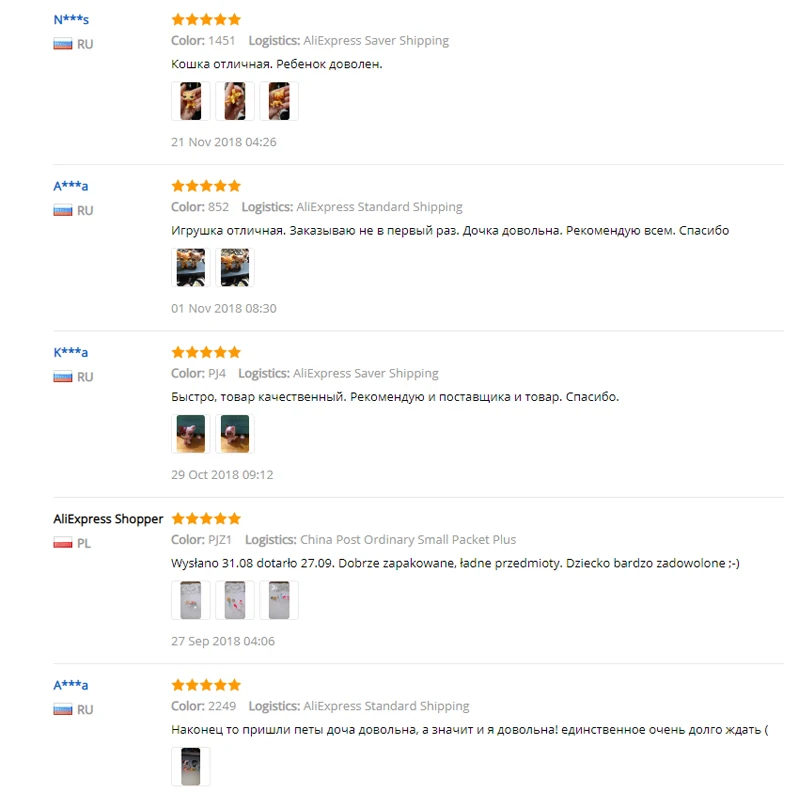Open the first photo in N***s's review
This screenshot has height=800, width=800.
(x=191, y=101)
